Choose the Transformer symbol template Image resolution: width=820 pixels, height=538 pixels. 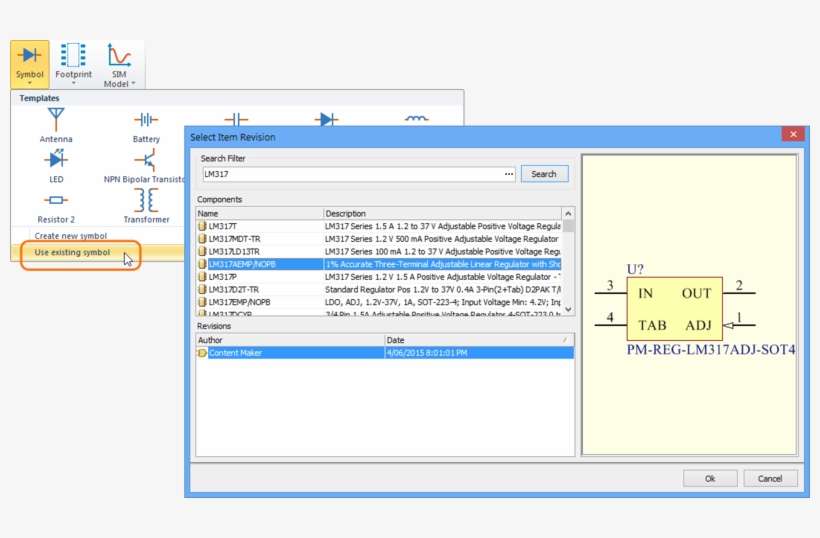146,206
